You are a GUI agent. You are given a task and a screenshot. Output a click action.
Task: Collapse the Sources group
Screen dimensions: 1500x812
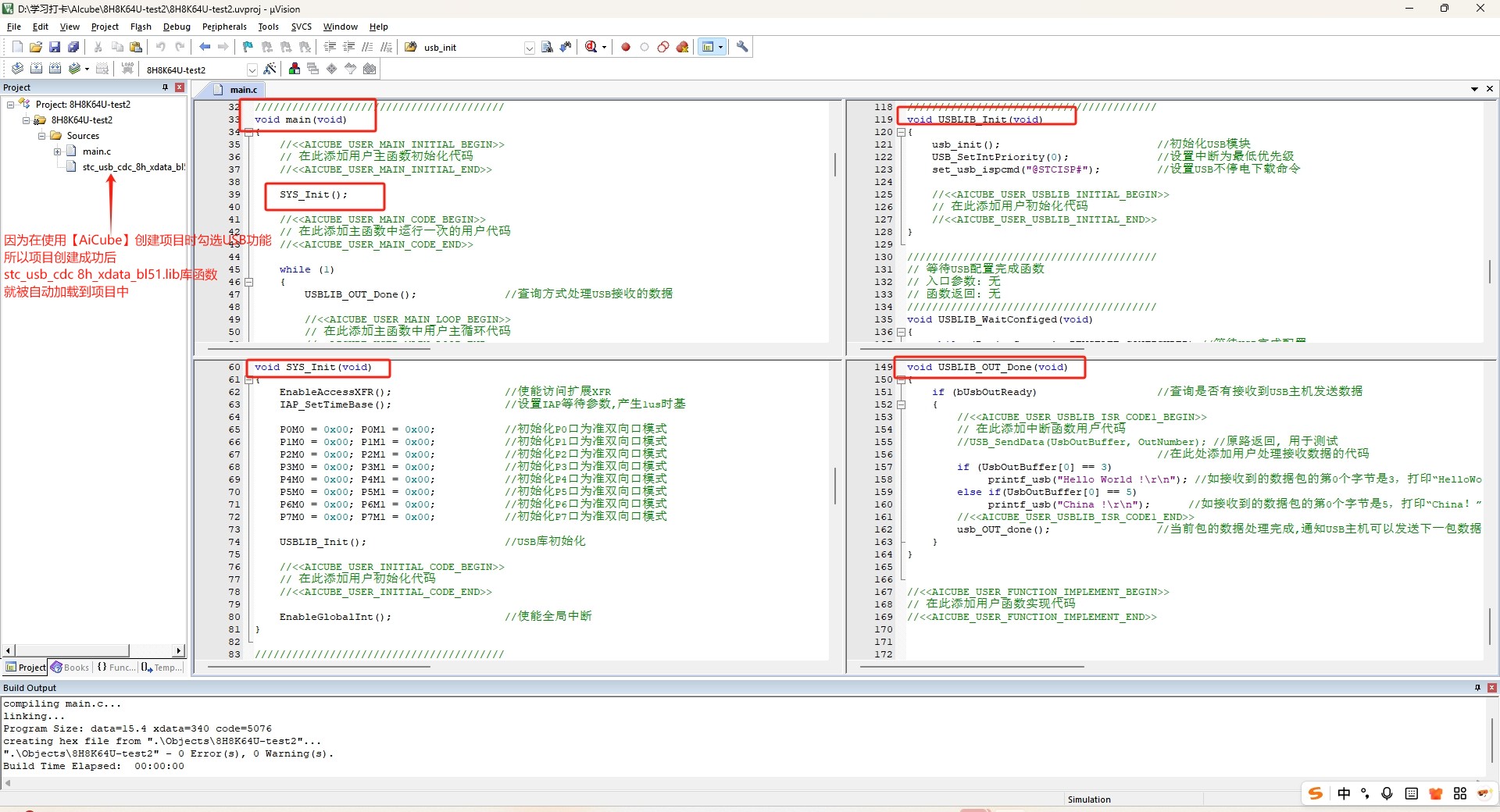click(41, 136)
